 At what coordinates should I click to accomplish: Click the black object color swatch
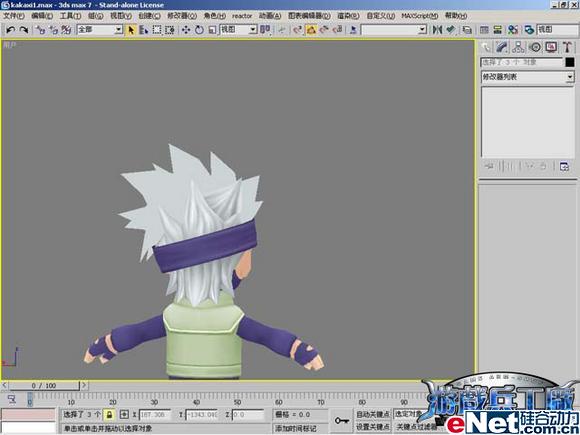[x=570, y=62]
